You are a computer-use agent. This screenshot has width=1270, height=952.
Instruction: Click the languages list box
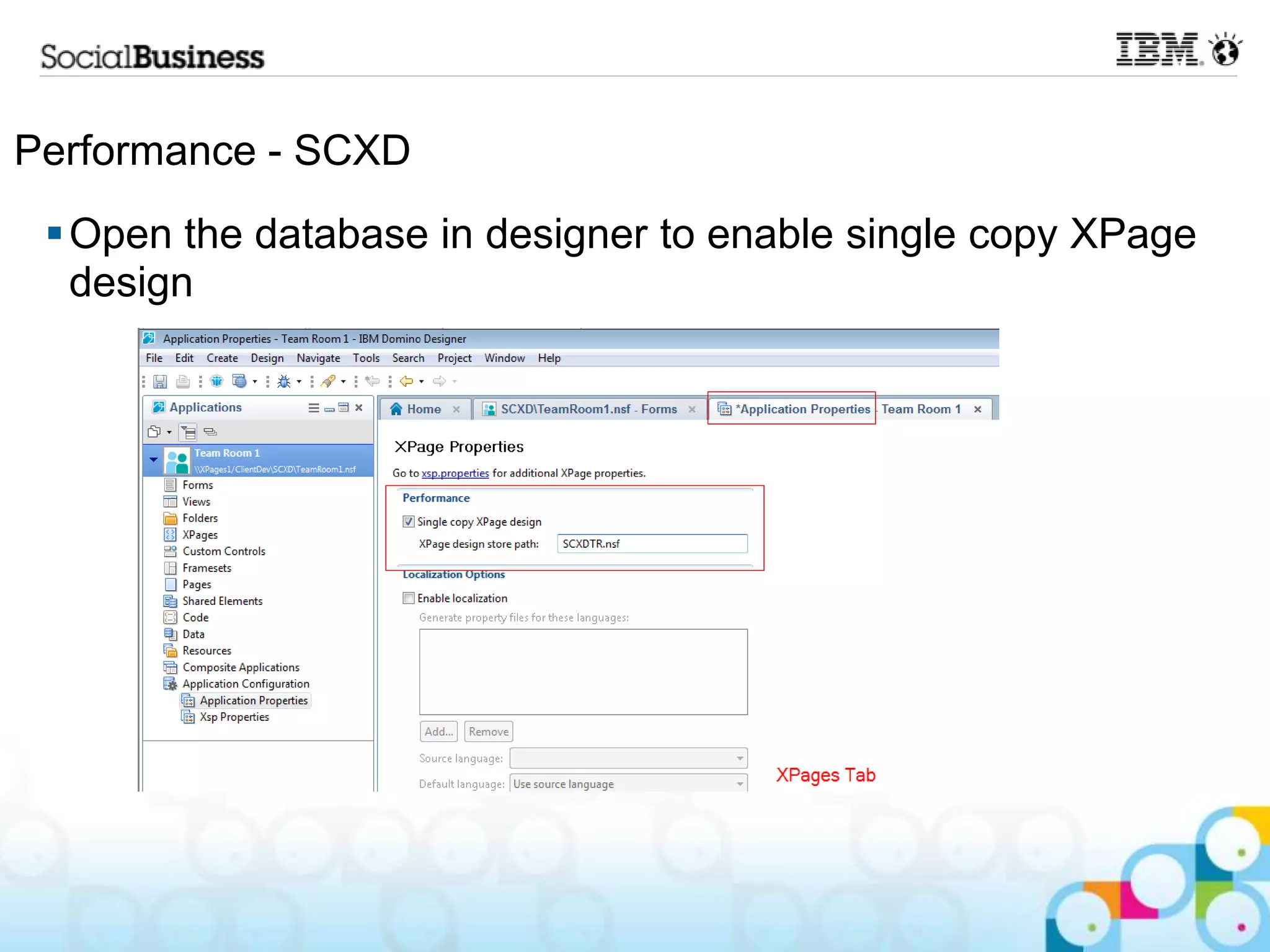coord(584,672)
